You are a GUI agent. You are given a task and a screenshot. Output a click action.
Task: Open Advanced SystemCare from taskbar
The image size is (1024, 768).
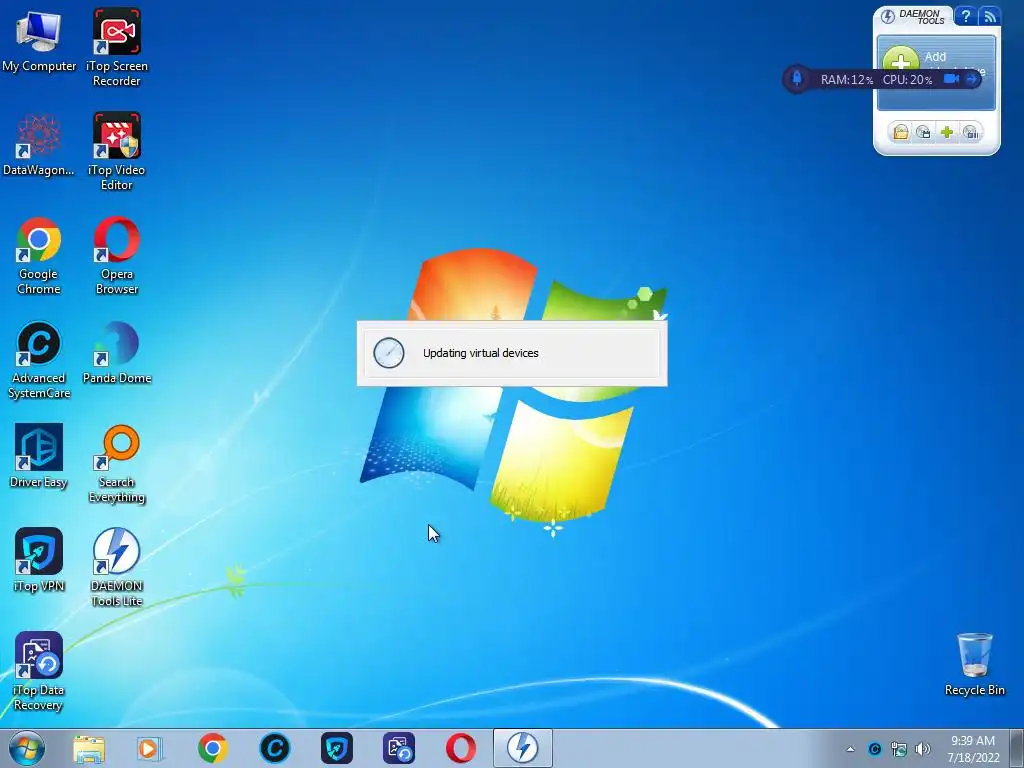tap(274, 748)
